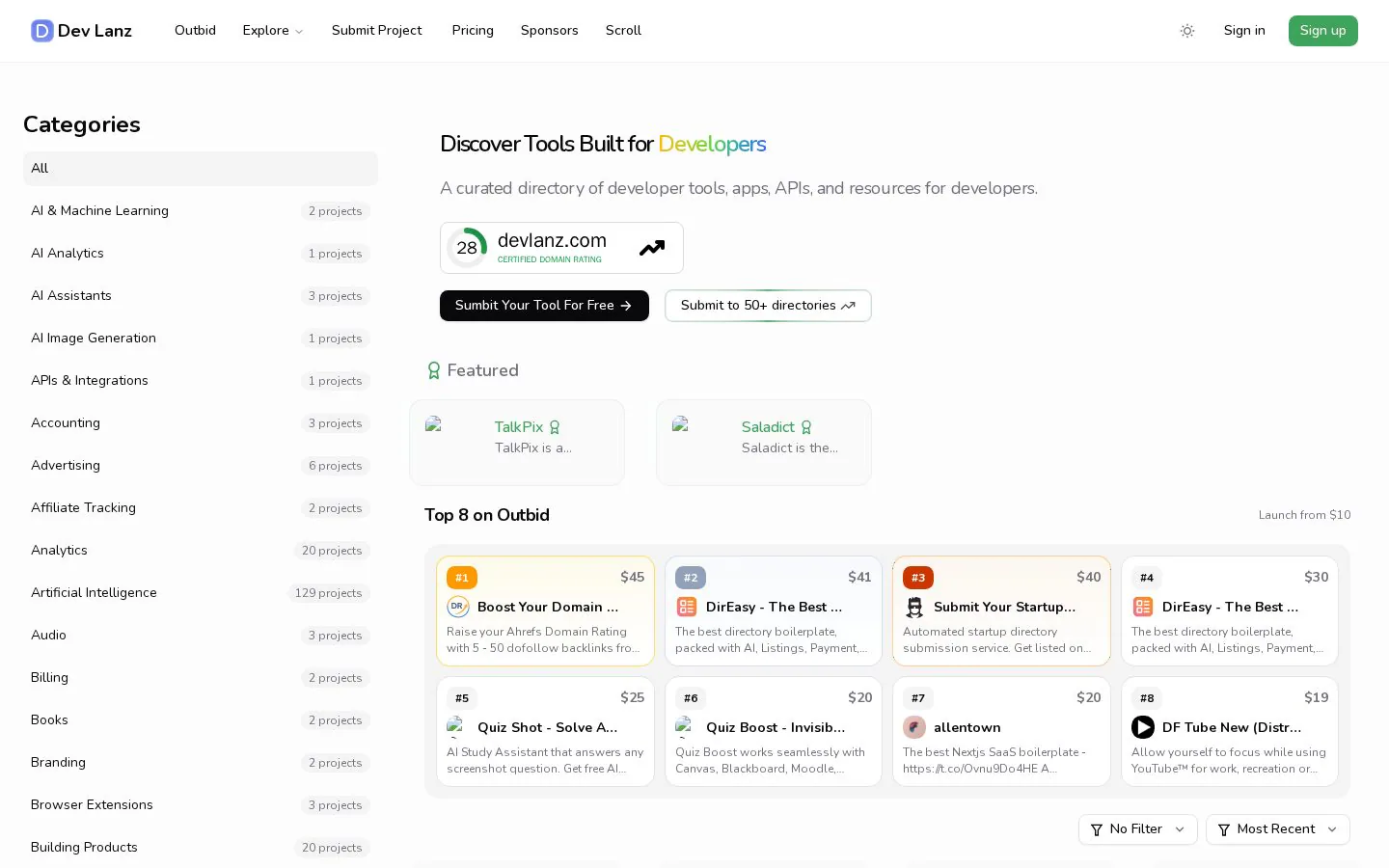Viewport: 1389px width, 868px height.
Task: Click Submit to 50+ directories button
Action: 768,306
